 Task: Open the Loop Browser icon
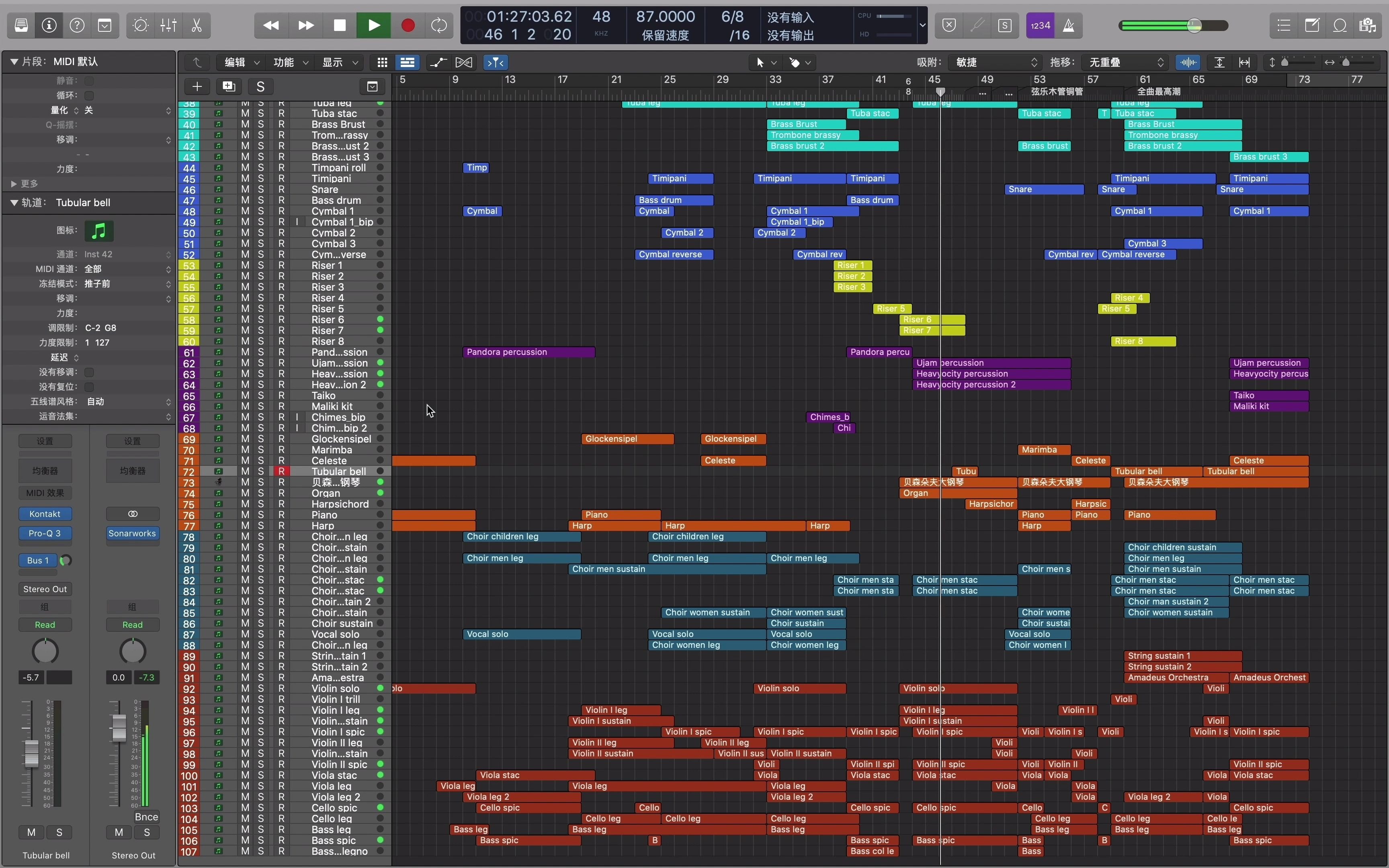(1340, 25)
